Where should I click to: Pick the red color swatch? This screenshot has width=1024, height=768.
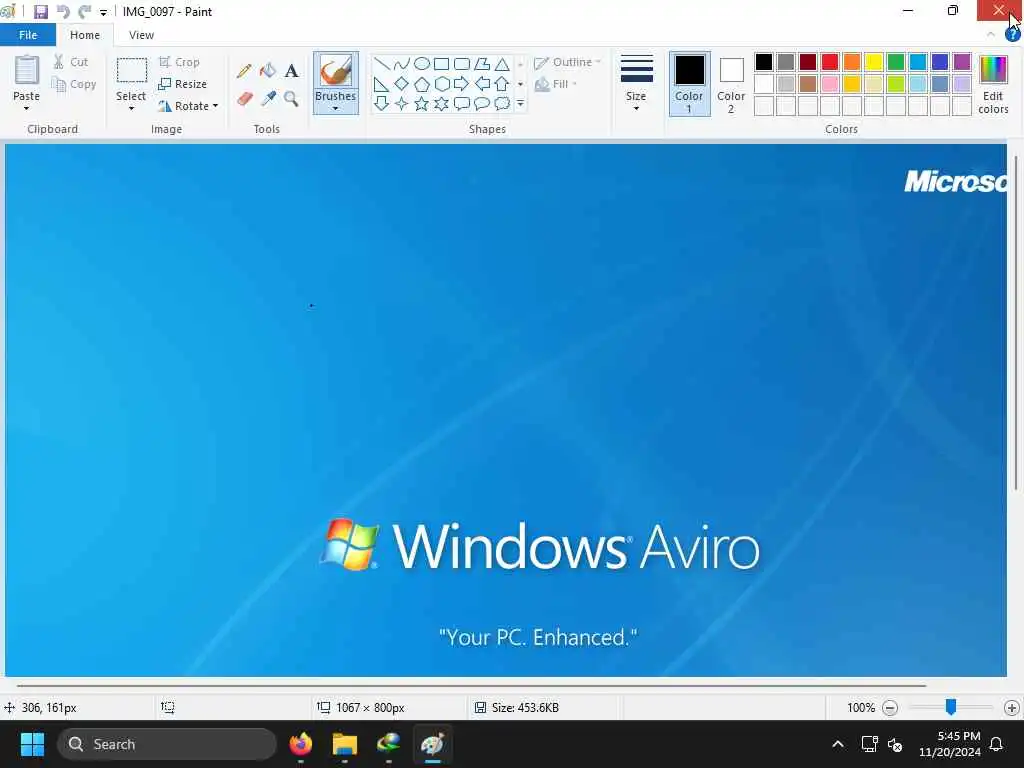829,62
